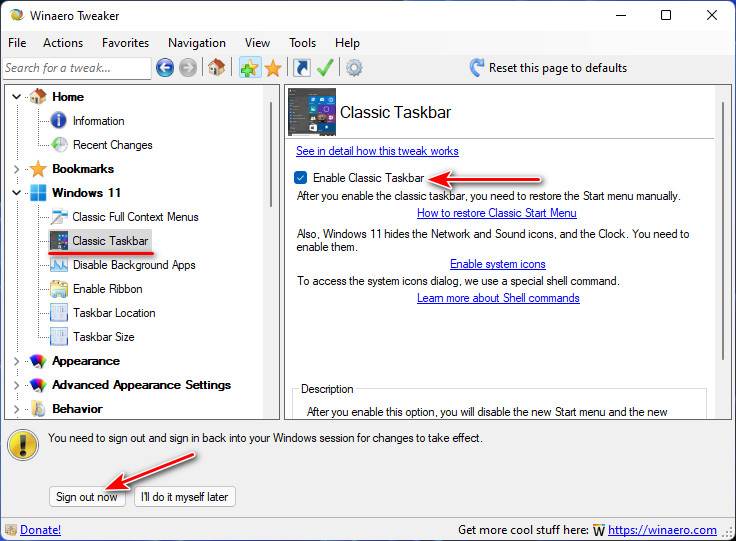The width and height of the screenshot is (736, 541).
Task: Select the Taskbar Location tree item
Action: 114,313
